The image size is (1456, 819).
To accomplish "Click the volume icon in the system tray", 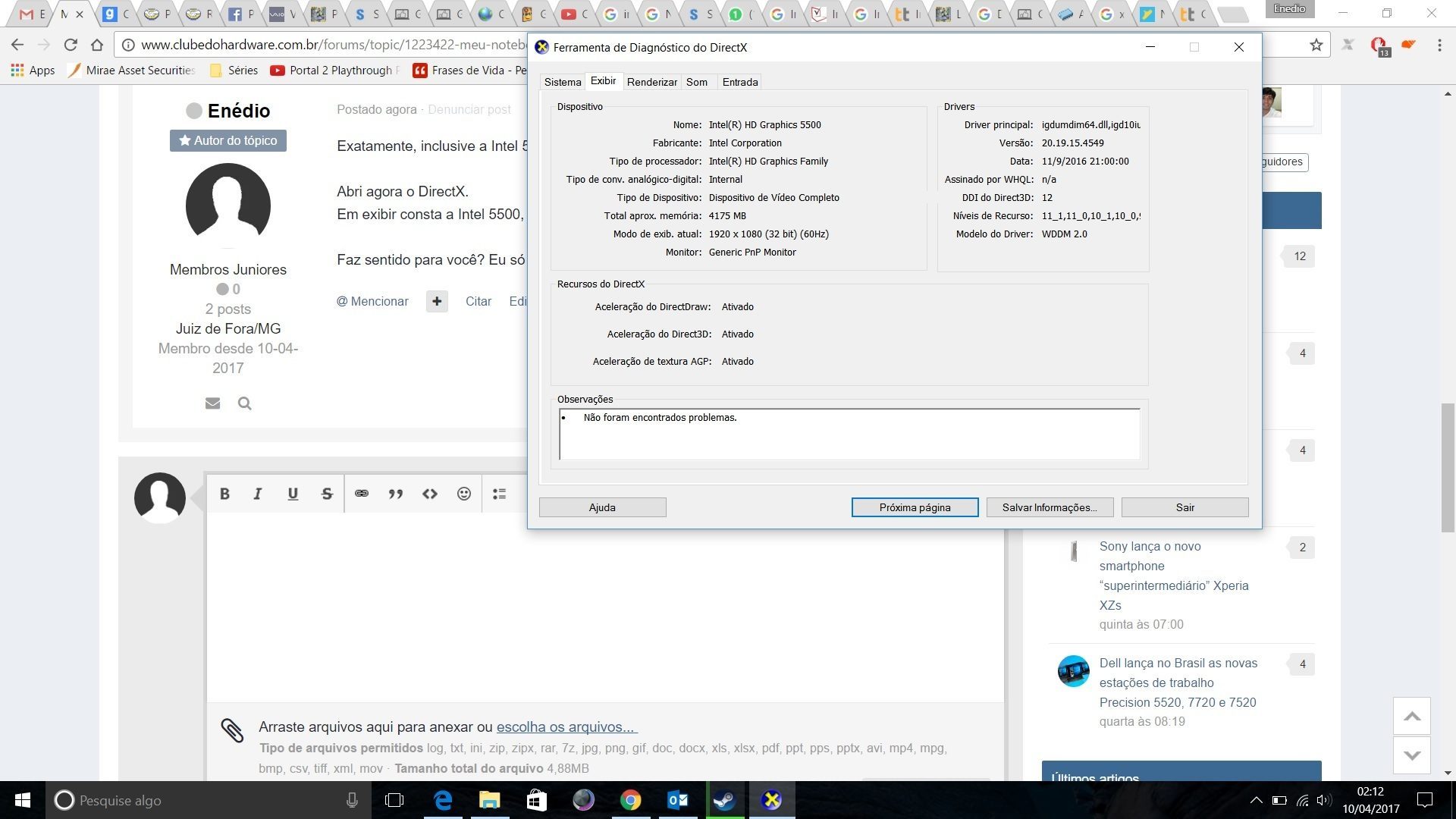I will [1324, 800].
